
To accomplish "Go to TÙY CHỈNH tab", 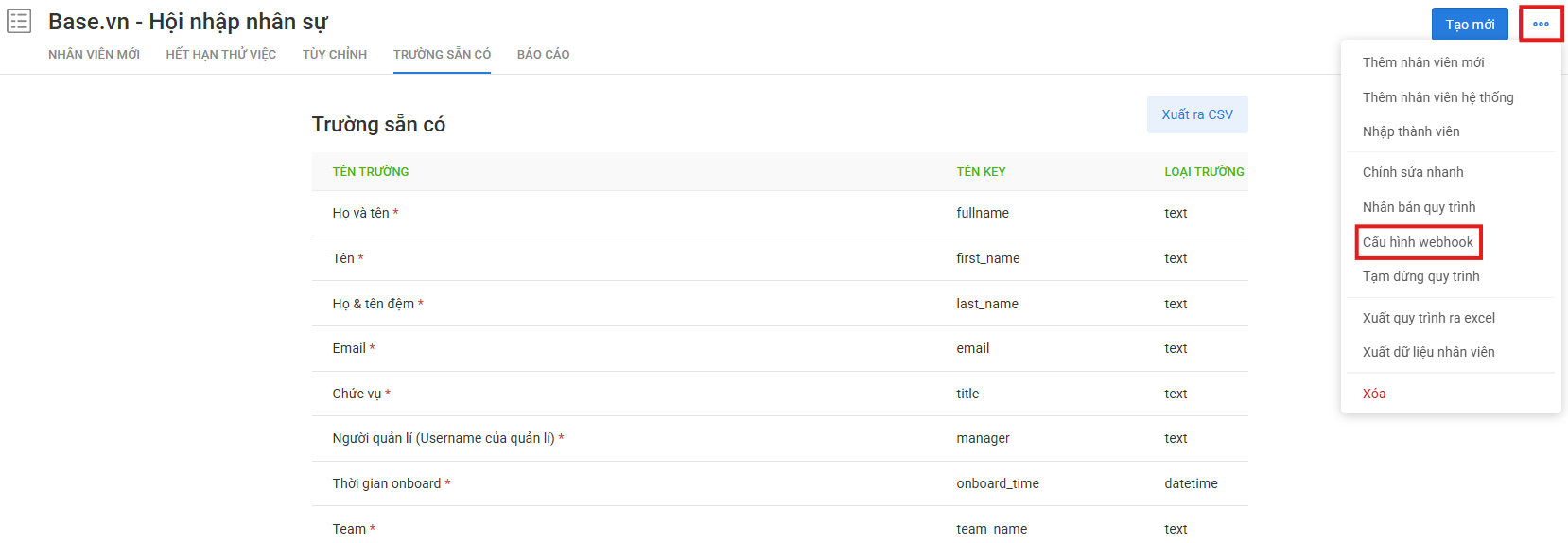I will [x=335, y=55].
